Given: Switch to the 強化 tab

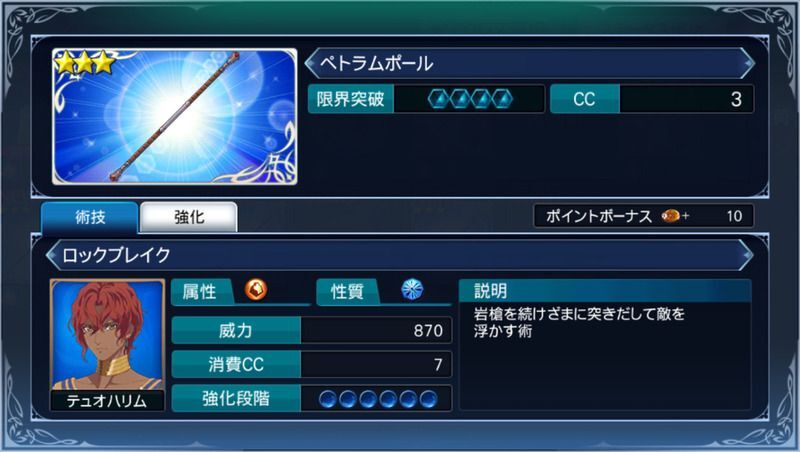Looking at the screenshot, I should [x=189, y=217].
